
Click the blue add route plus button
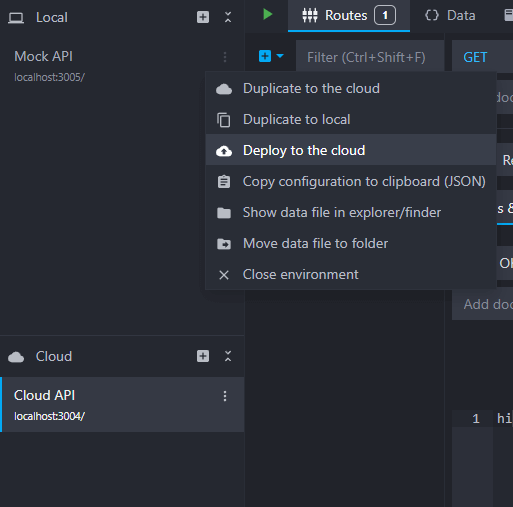(x=265, y=56)
